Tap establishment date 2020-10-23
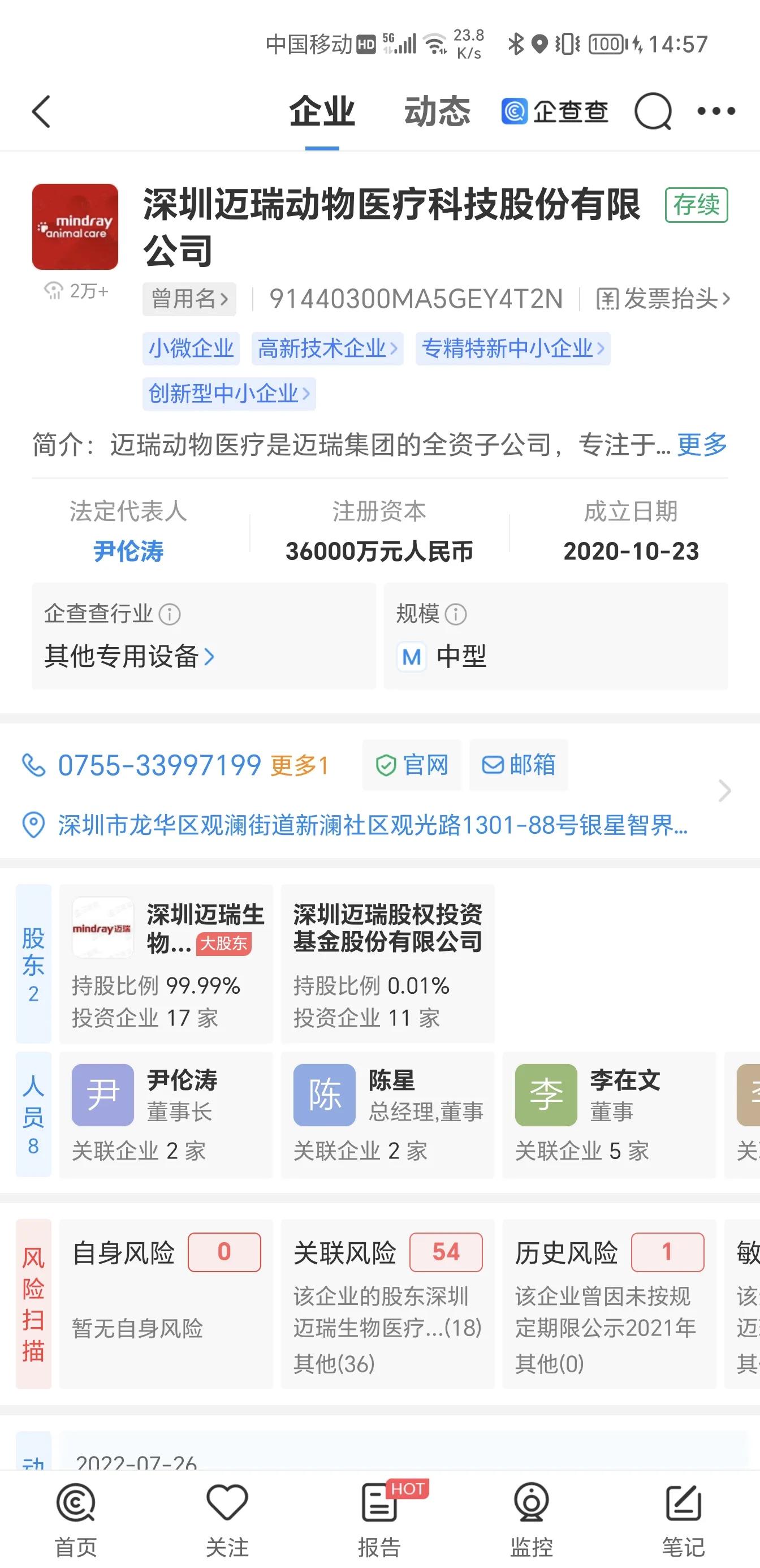 (x=631, y=551)
